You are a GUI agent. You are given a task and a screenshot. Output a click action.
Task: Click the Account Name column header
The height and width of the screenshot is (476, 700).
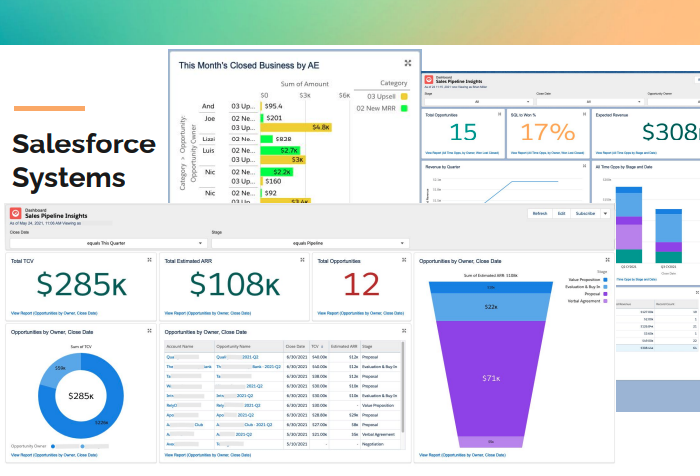click(x=189, y=347)
